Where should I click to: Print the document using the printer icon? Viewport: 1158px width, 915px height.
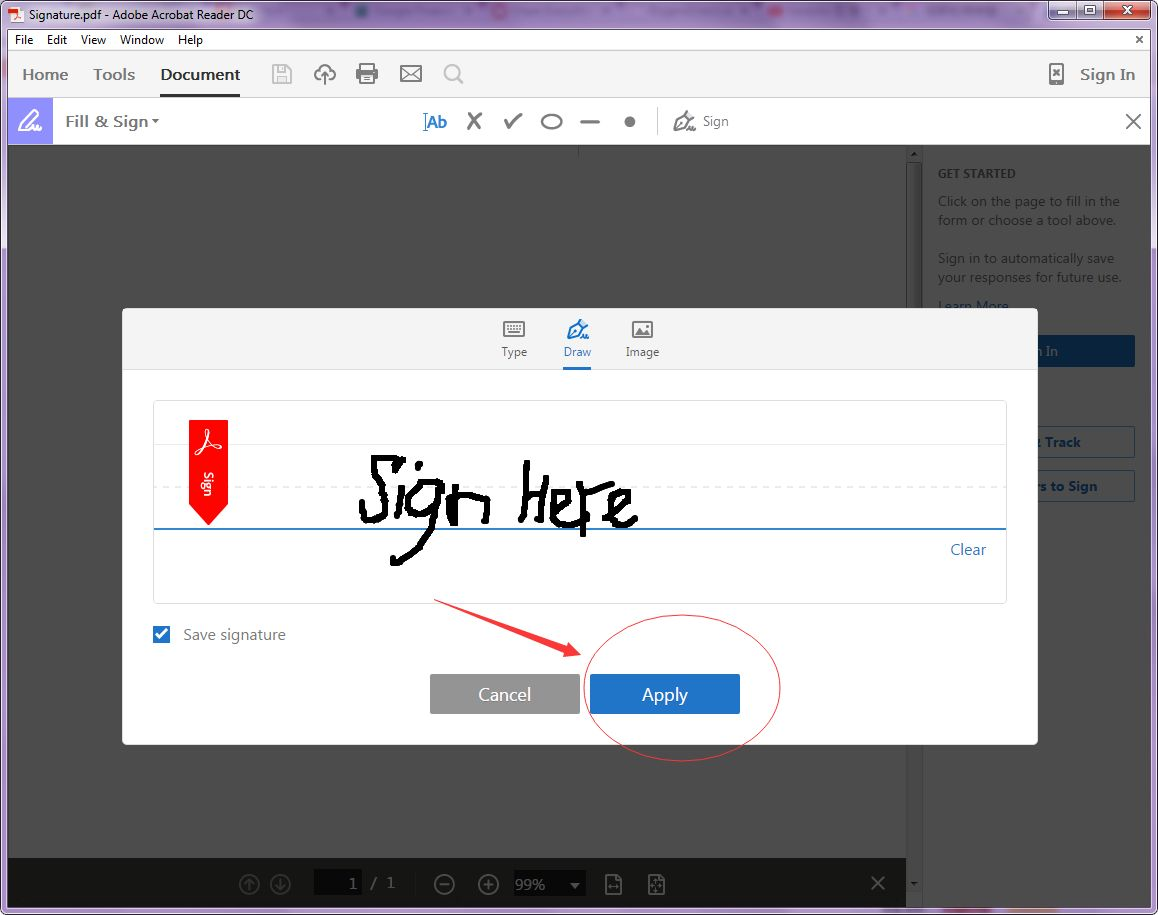(367, 74)
